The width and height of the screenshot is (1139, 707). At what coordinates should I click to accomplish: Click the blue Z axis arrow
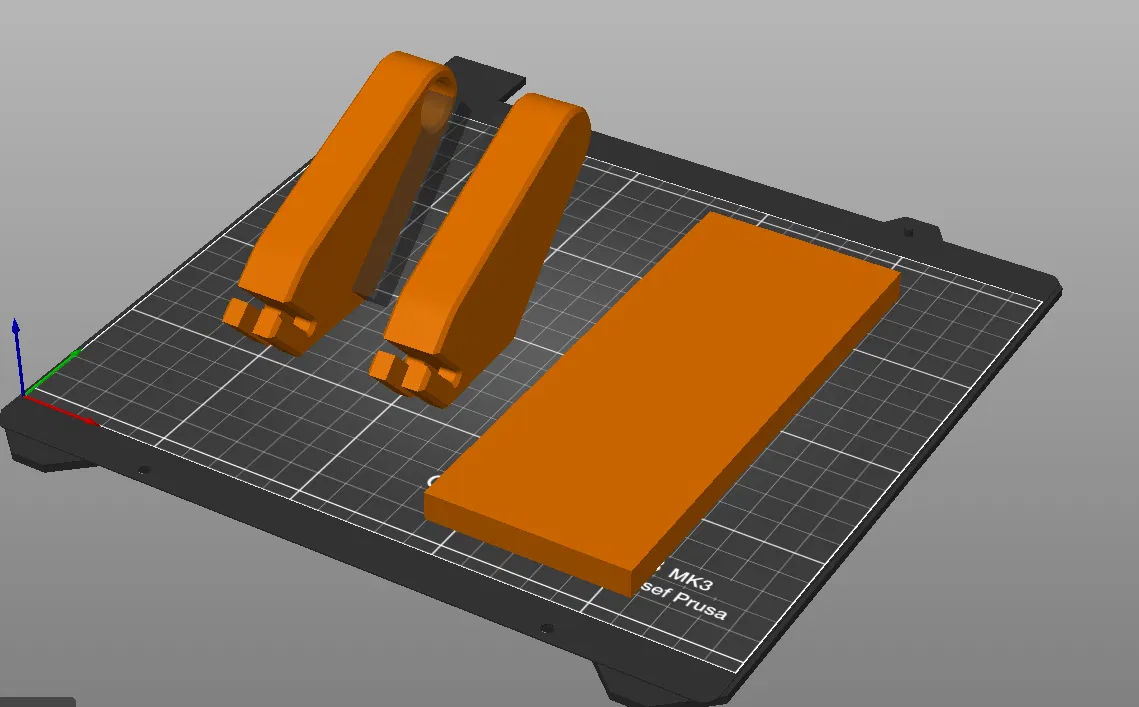click(18, 356)
